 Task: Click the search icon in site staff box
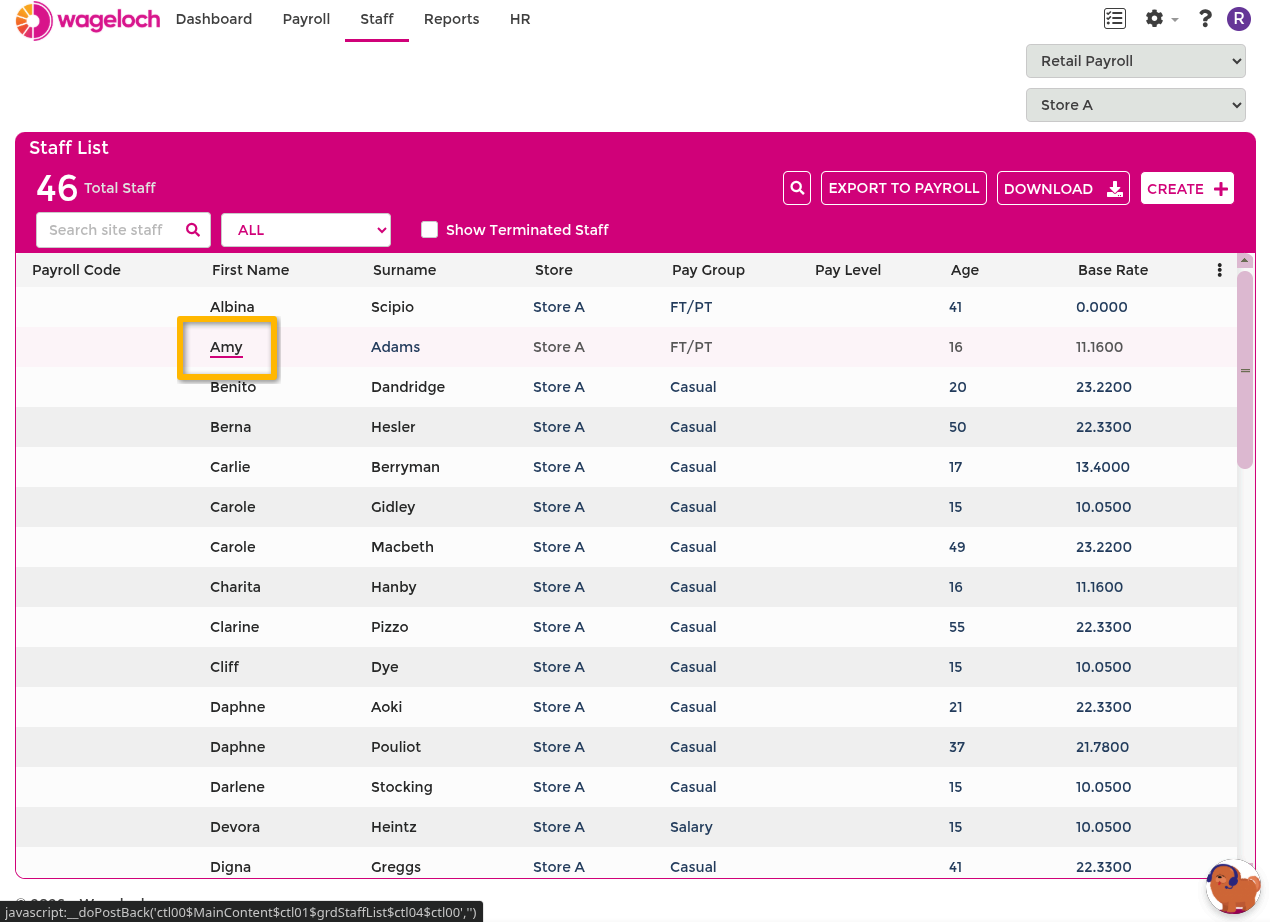click(193, 230)
